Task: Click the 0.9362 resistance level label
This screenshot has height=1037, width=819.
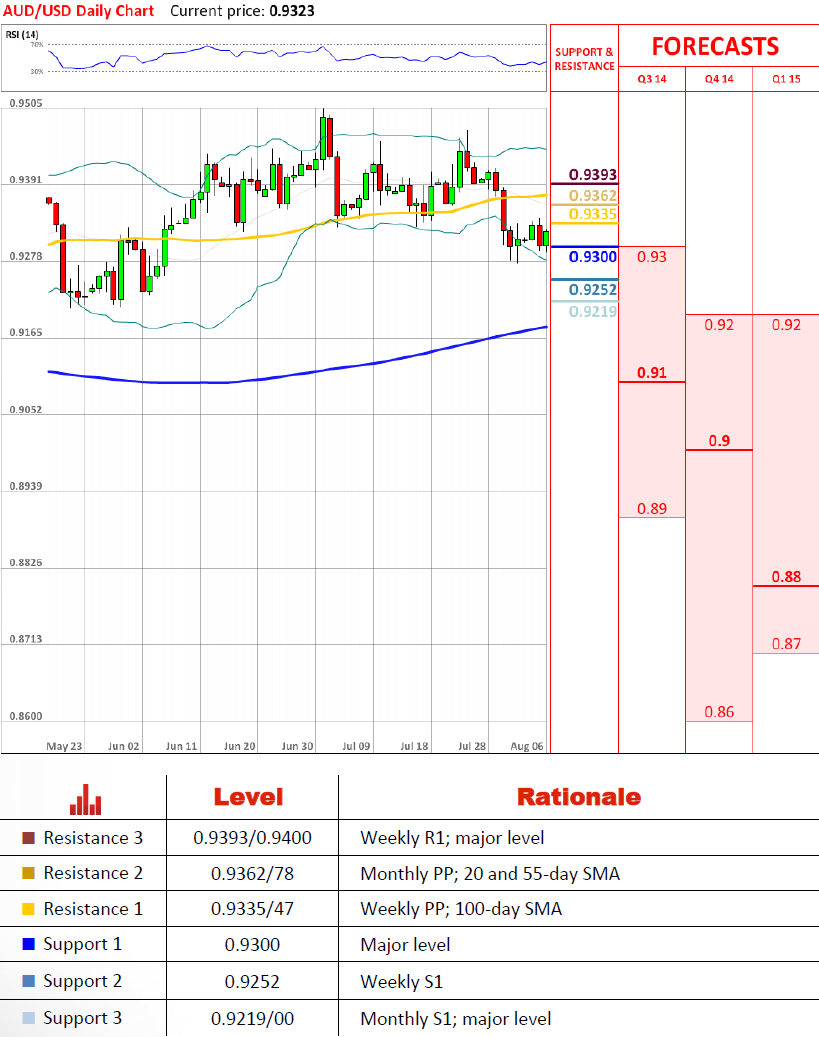Action: click(593, 196)
